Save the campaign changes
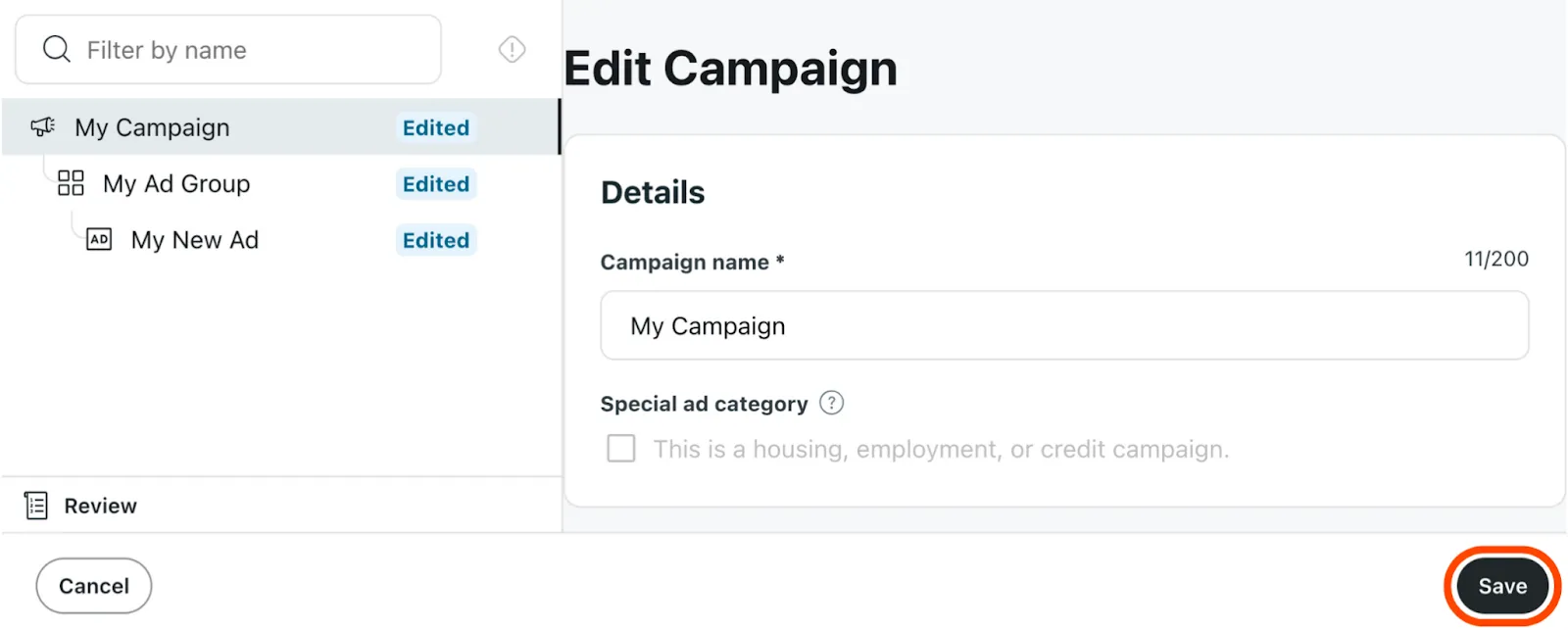 click(x=1500, y=585)
